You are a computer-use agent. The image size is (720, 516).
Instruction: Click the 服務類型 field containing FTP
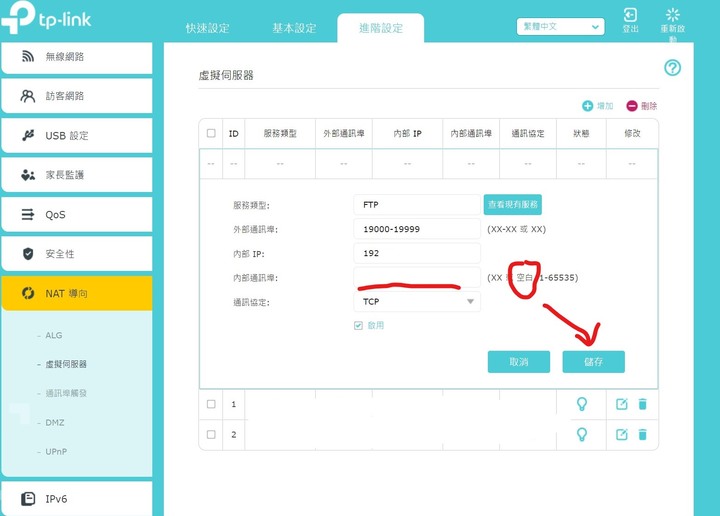click(x=417, y=205)
